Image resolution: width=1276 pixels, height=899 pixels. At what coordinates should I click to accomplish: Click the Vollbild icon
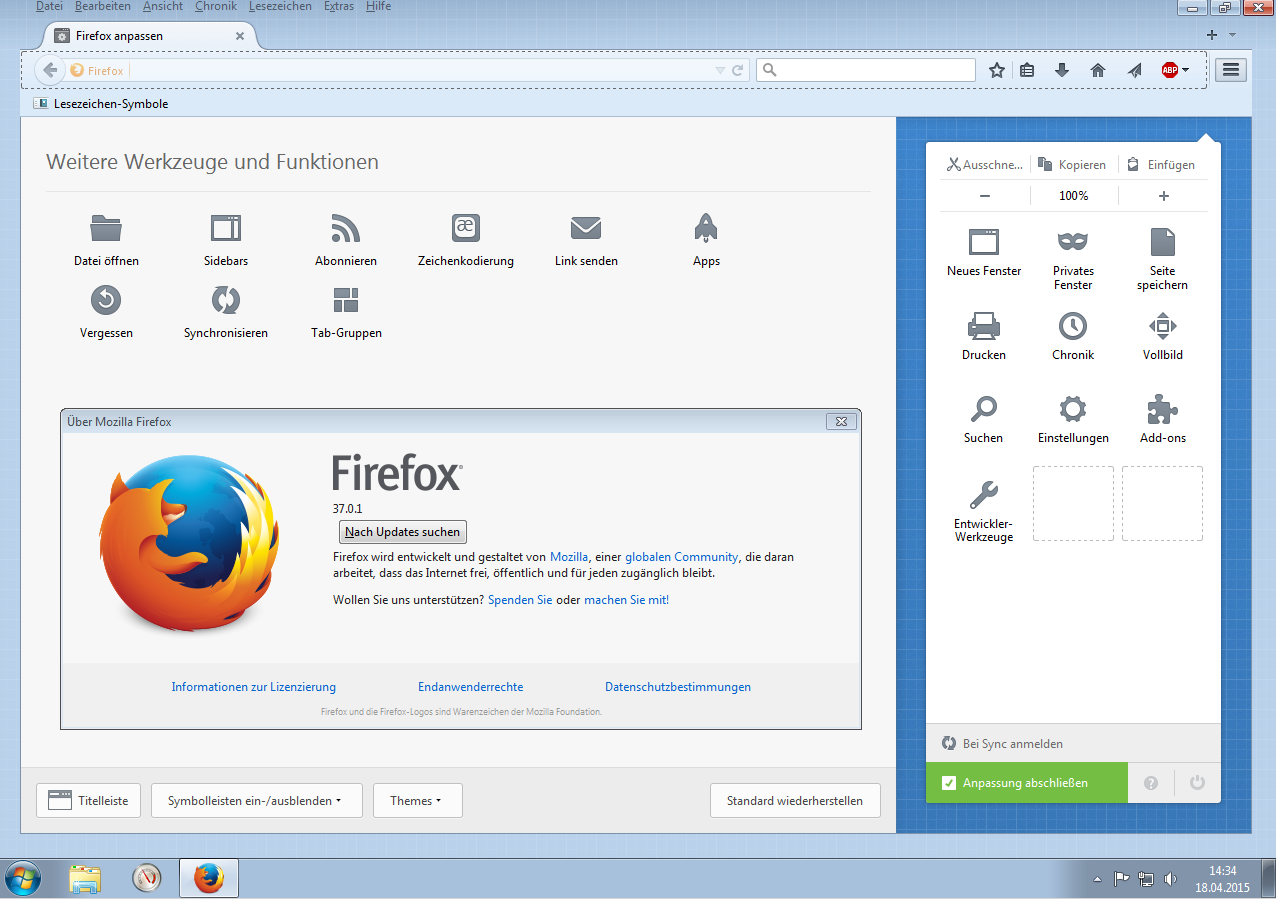1162,325
